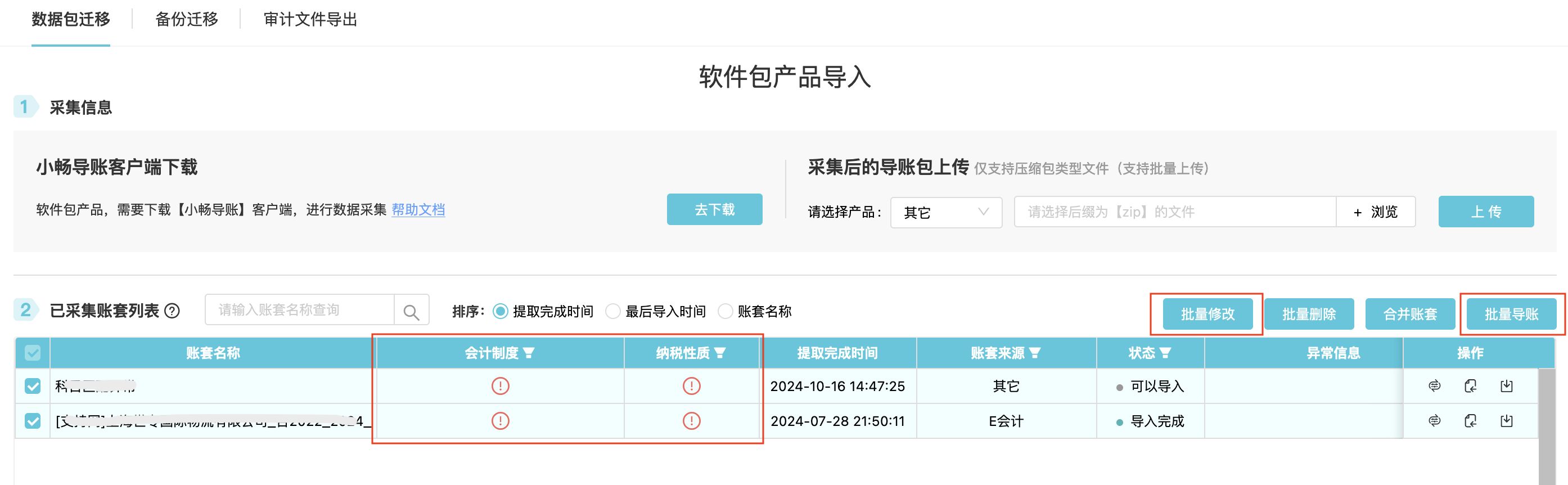Switch to the 备份迁移 tab
This screenshot has width=1568, height=485.
point(187,20)
